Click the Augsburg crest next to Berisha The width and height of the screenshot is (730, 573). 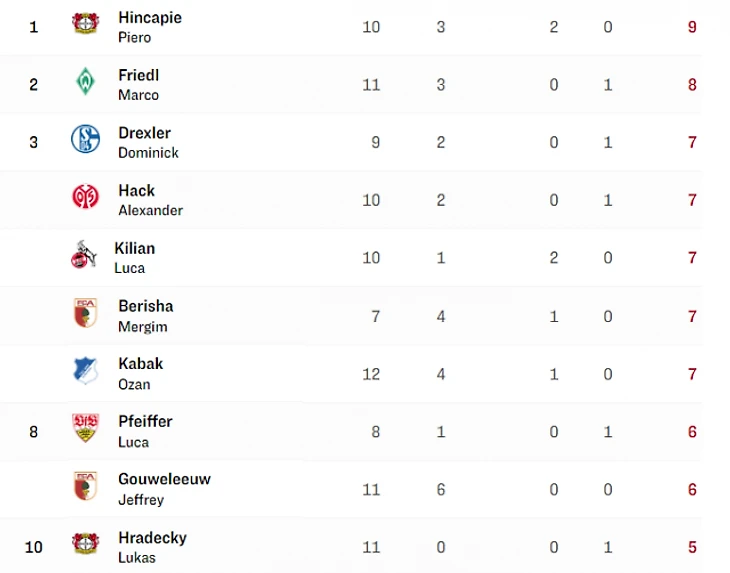tap(86, 312)
